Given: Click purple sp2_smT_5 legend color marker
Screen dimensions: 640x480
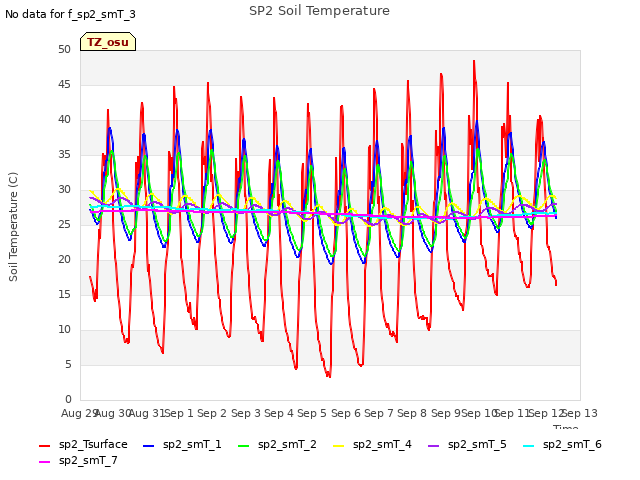Looking at the screenshot, I should point(433,445).
